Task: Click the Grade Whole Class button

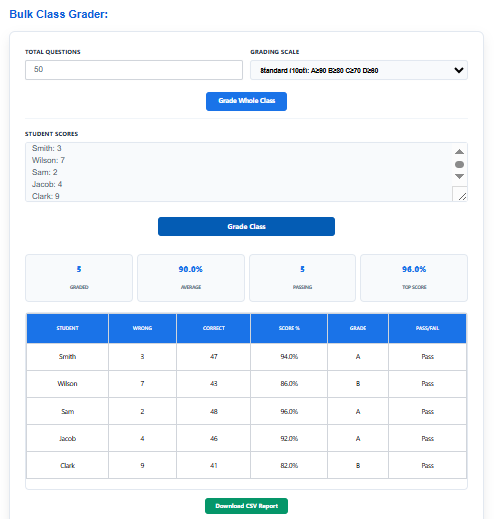Action: coord(246,101)
